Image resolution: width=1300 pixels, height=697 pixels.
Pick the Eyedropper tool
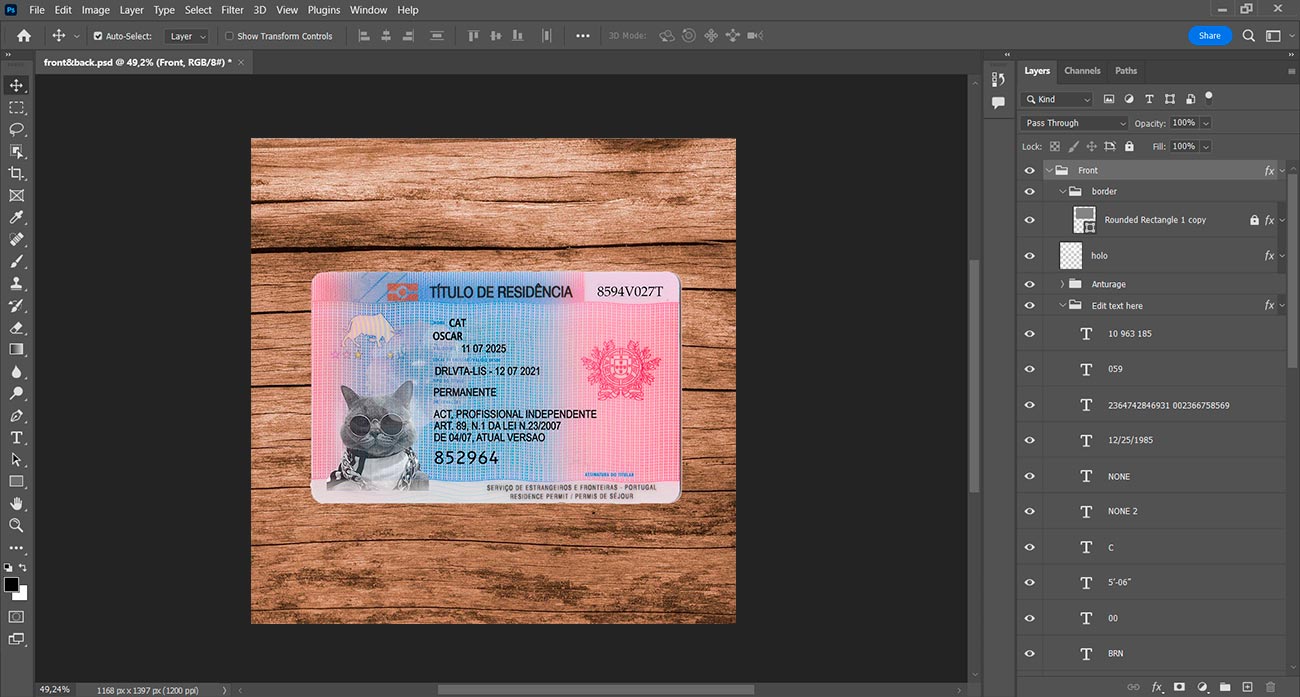click(16, 217)
